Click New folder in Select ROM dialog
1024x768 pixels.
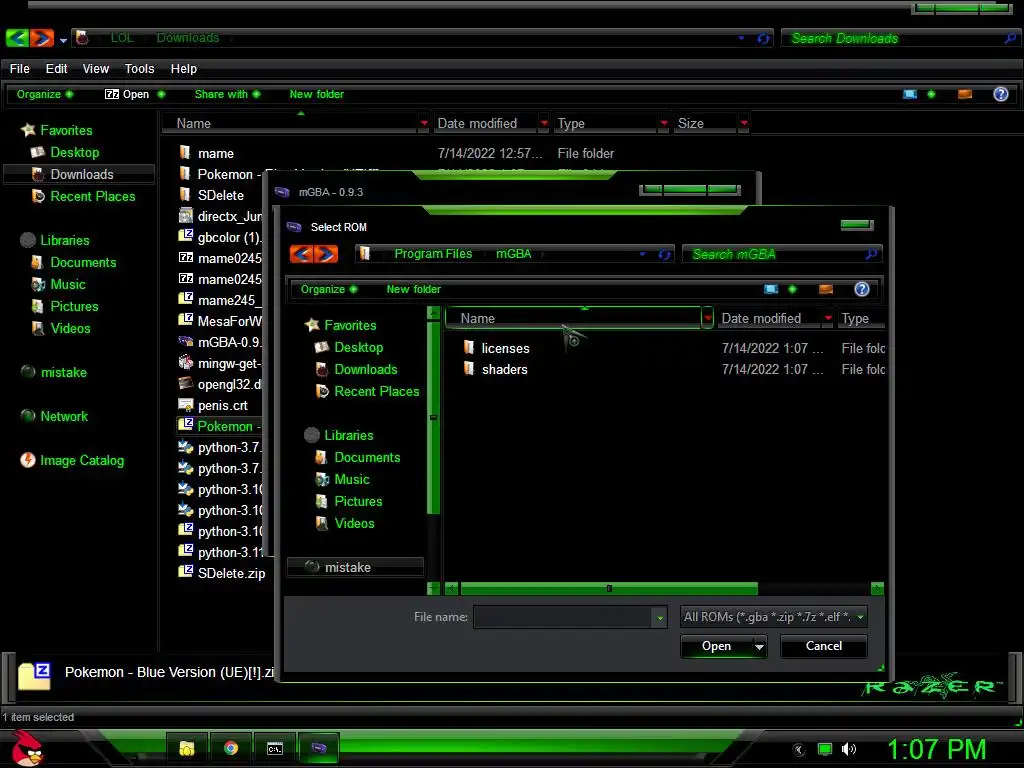tap(413, 289)
